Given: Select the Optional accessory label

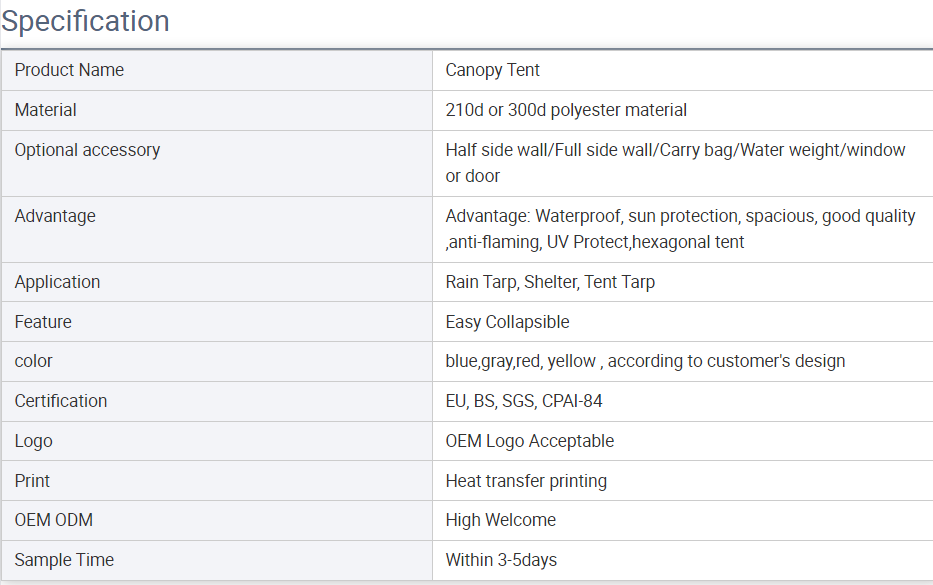Looking at the screenshot, I should pyautogui.click(x=87, y=150).
